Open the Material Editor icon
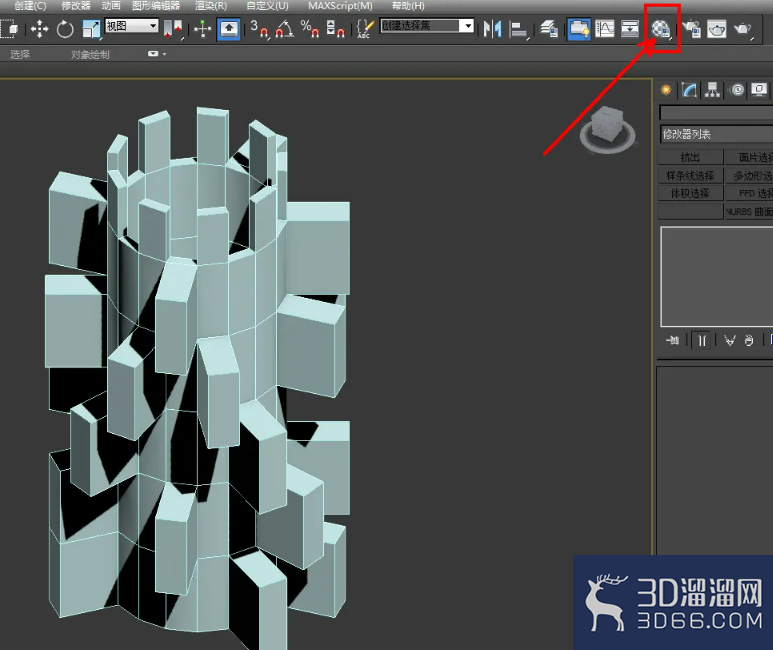This screenshot has height=650, width=773. (x=662, y=29)
